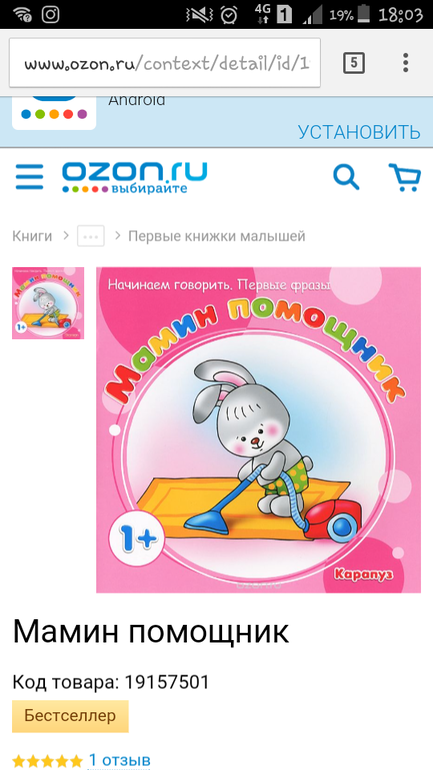Focus the browser URL address bar
Screen dimensions: 433x770
coord(165,63)
